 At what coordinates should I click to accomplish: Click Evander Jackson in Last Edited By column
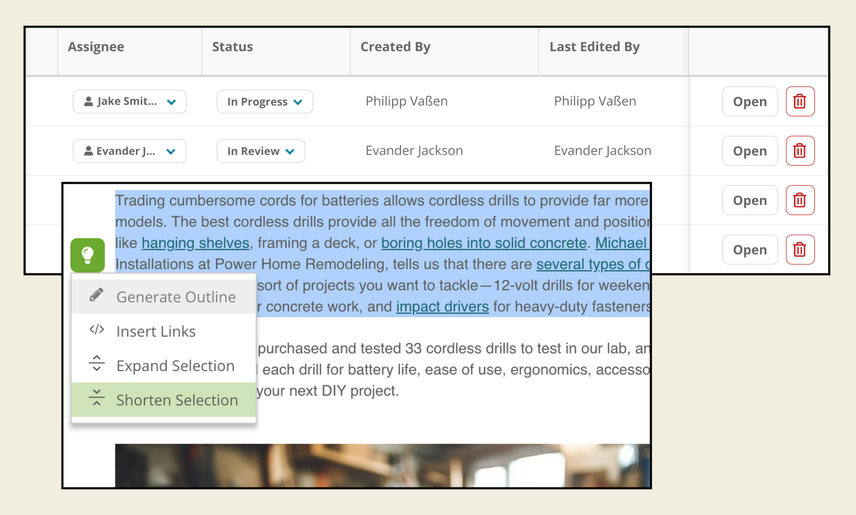tap(603, 151)
